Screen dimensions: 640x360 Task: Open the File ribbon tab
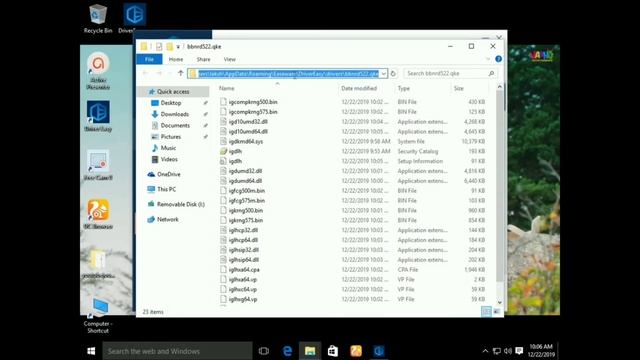149,59
